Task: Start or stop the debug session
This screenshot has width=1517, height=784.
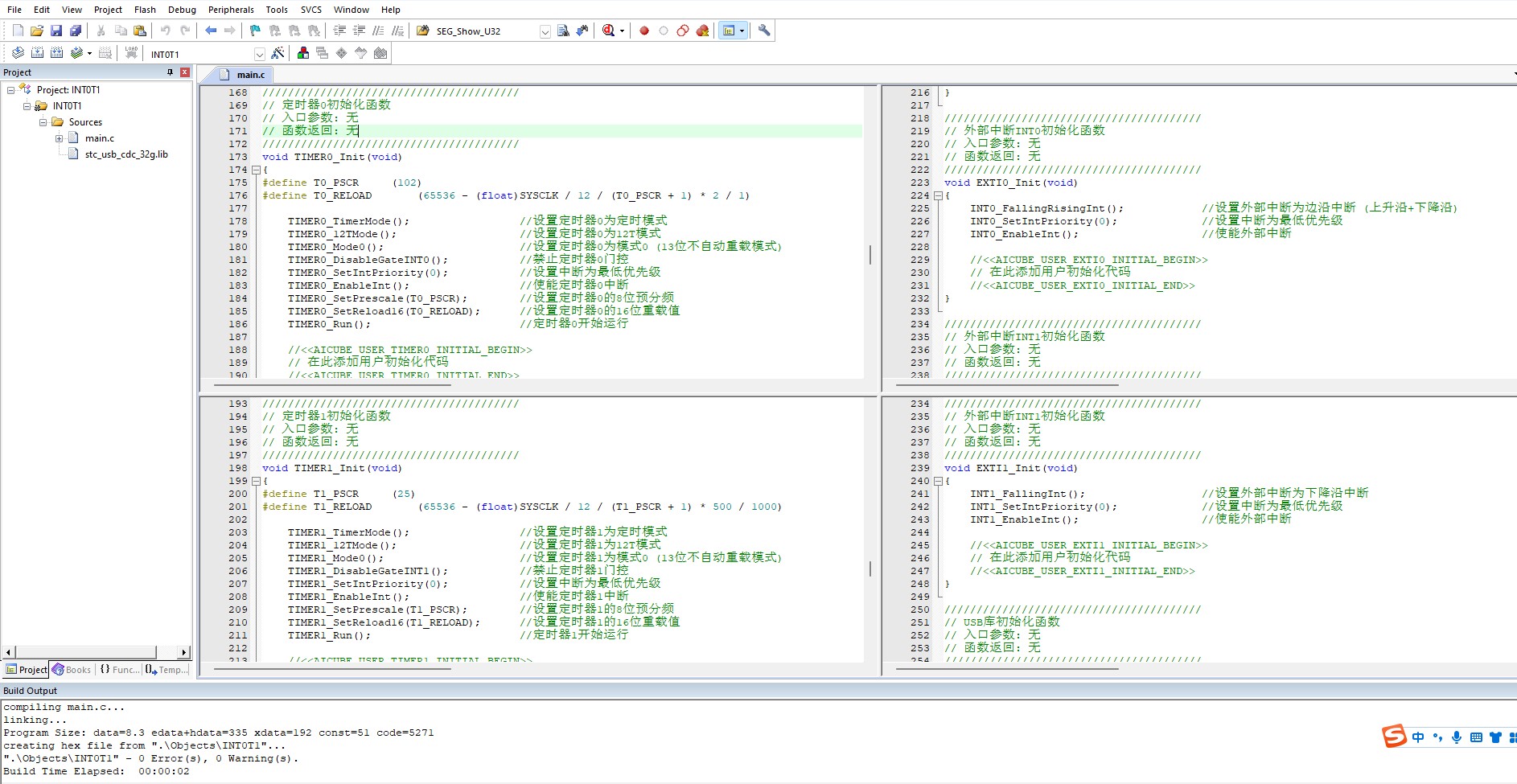Action: (609, 31)
